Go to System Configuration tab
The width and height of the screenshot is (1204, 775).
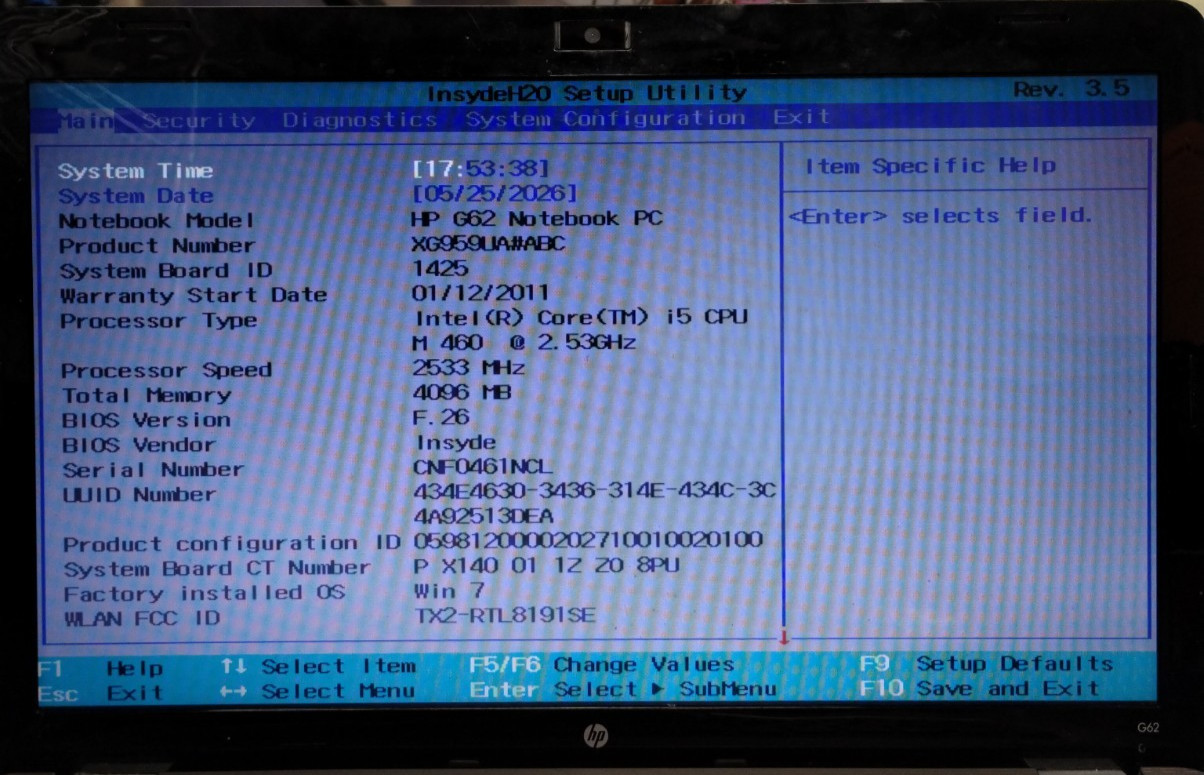point(605,118)
